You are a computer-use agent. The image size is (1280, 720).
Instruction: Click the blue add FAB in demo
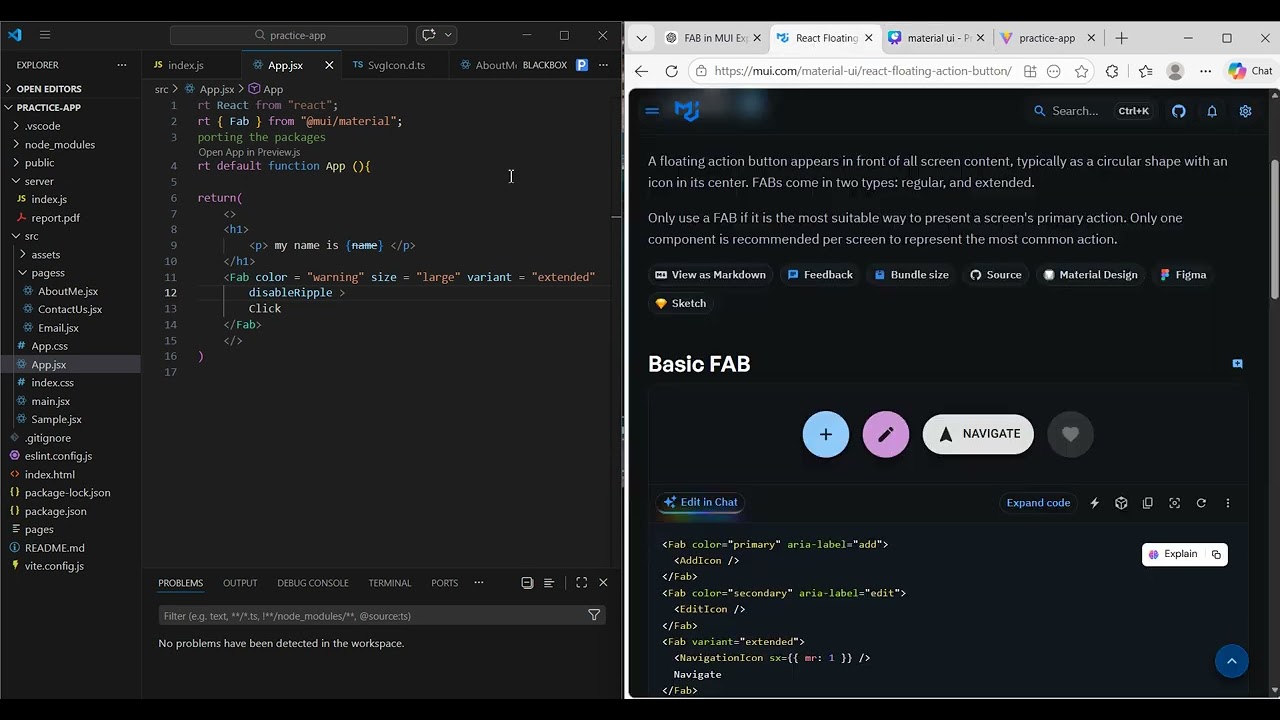point(826,434)
